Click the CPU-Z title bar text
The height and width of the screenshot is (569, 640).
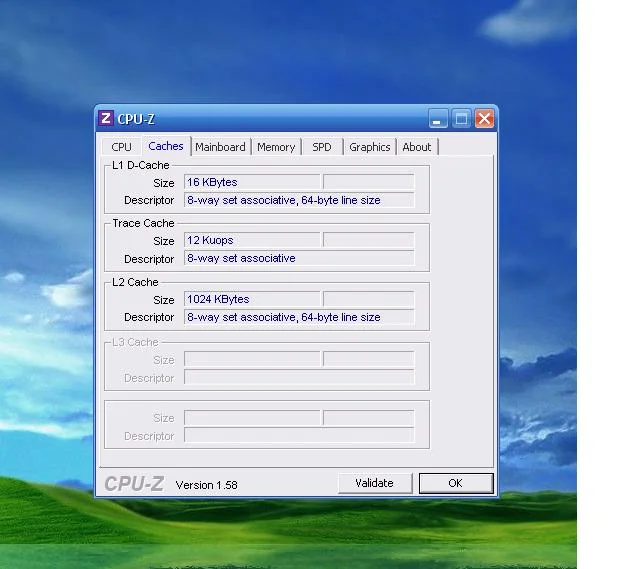(x=136, y=119)
